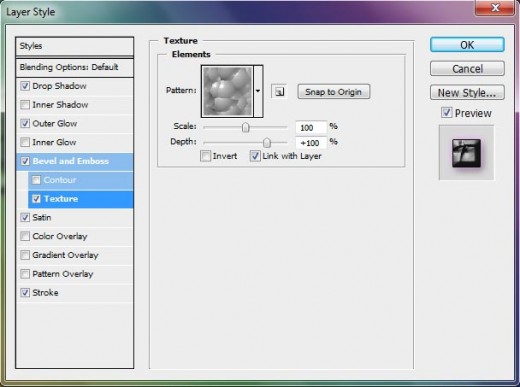Uncheck the Texture checkbox
Image resolution: width=520 pixels, height=387 pixels.
pyautogui.click(x=36, y=199)
